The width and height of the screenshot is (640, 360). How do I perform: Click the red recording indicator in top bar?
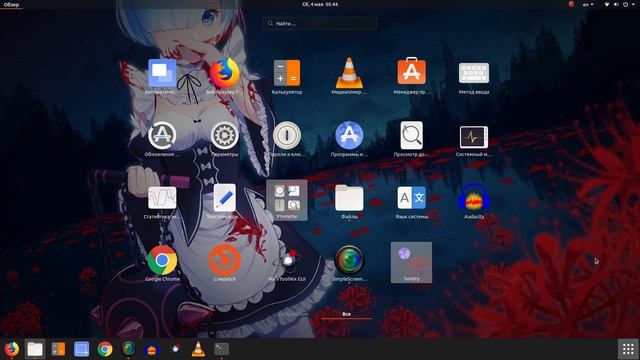pyautogui.click(x=571, y=4)
